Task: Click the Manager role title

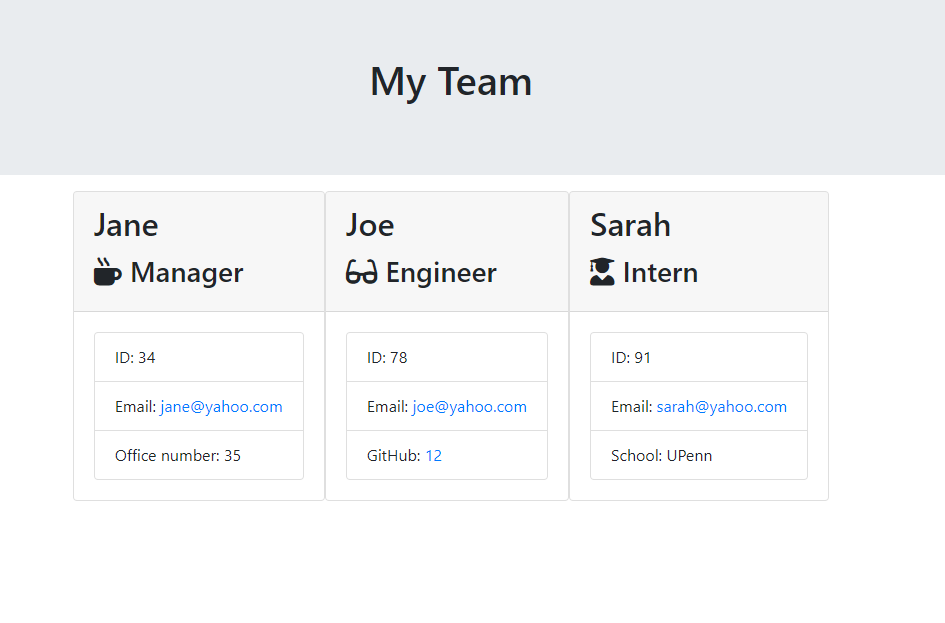Action: (x=187, y=273)
